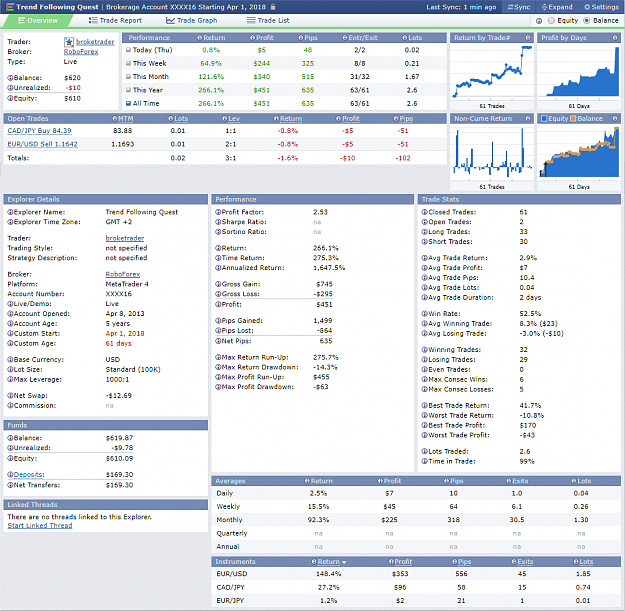Screen dimensions: 625x611
Task: Click info icon in Equity Balance chart header
Action: [x=615, y=118]
